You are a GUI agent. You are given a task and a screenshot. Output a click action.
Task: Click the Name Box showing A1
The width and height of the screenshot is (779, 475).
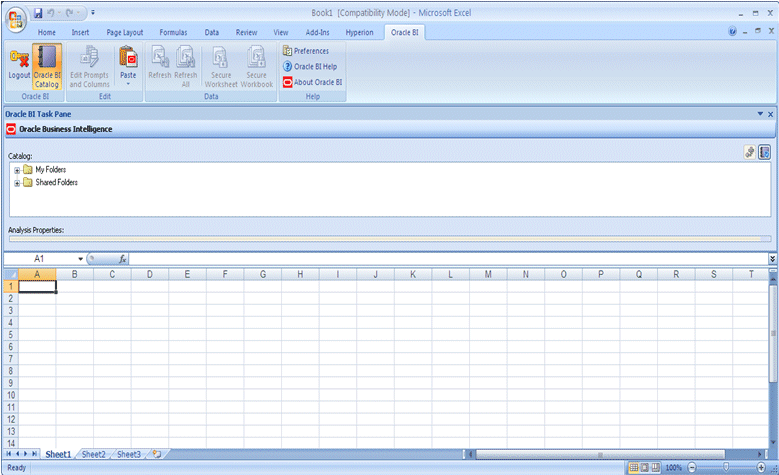click(39, 259)
